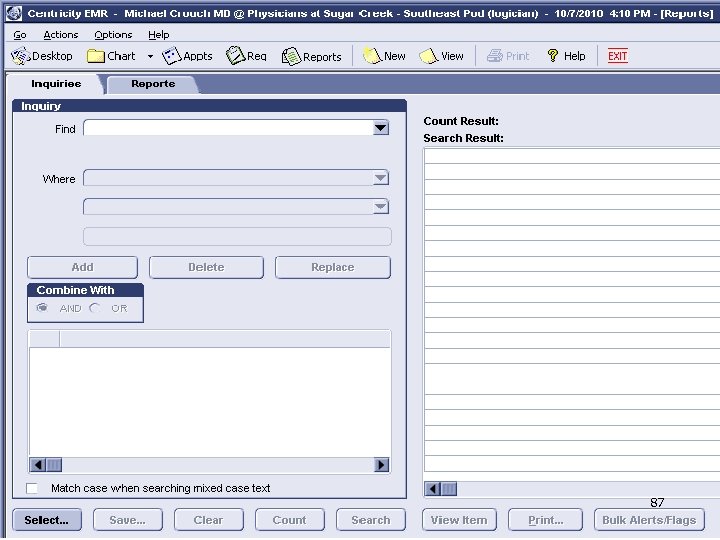
Task: Switch to the Reports tab
Action: click(x=153, y=84)
